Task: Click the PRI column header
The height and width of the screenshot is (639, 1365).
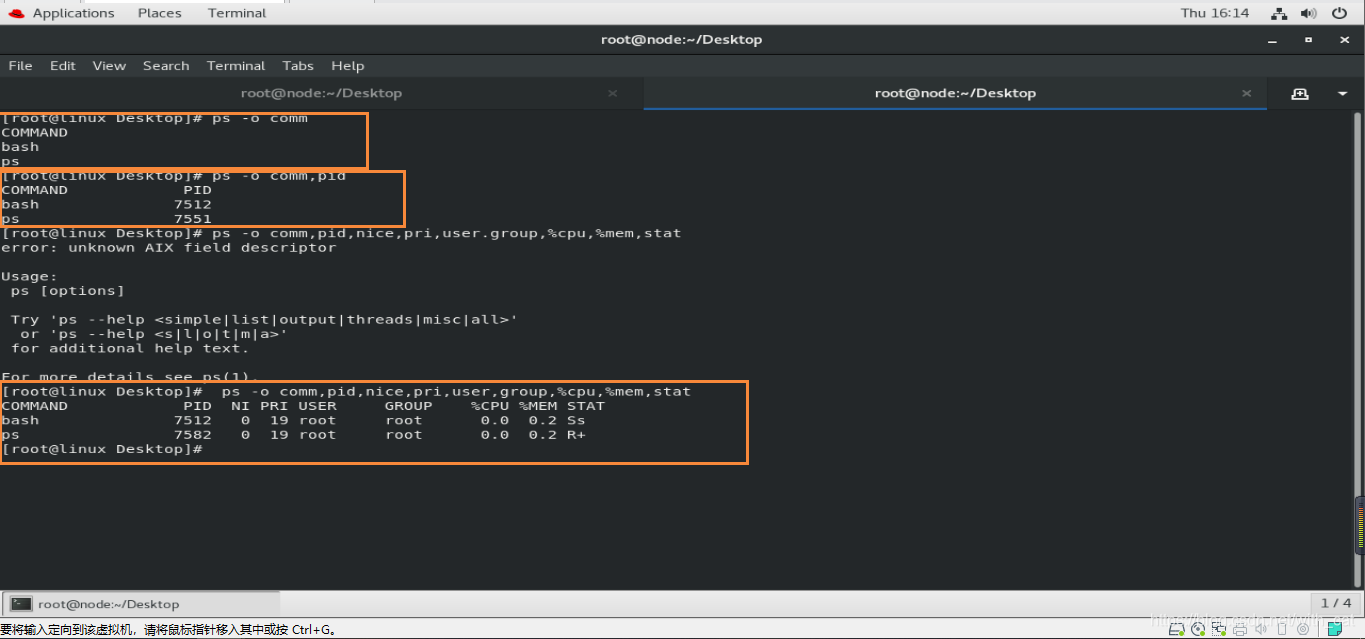Action: coord(274,406)
